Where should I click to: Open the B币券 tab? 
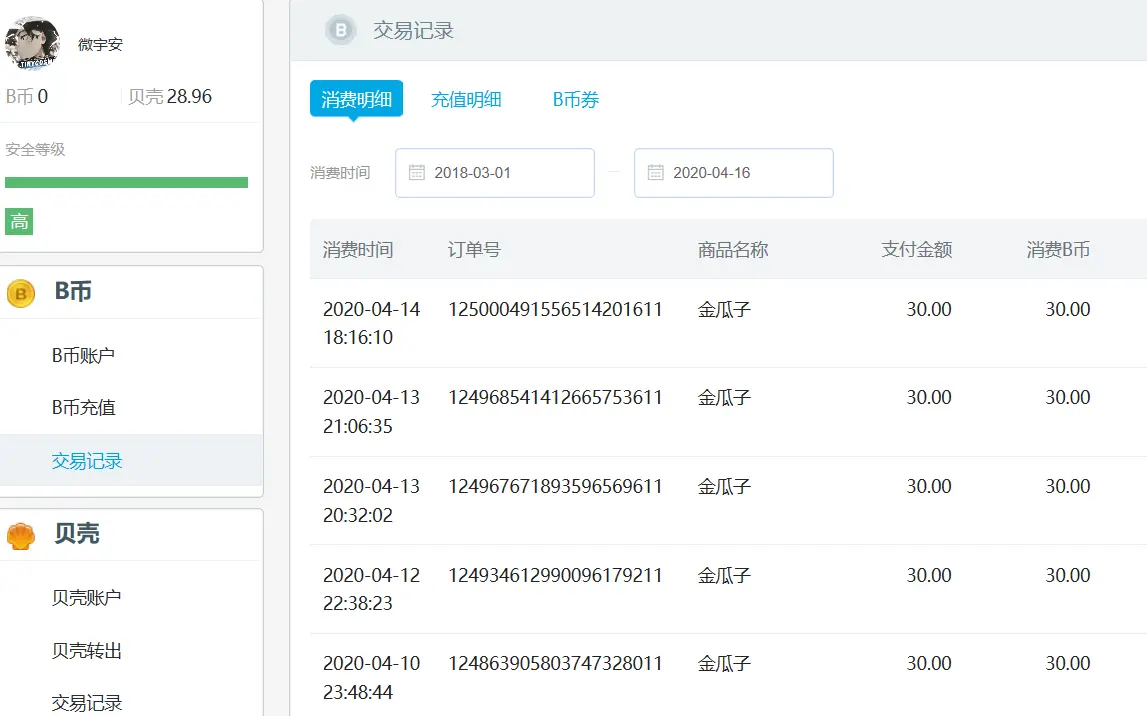pyautogui.click(x=576, y=99)
